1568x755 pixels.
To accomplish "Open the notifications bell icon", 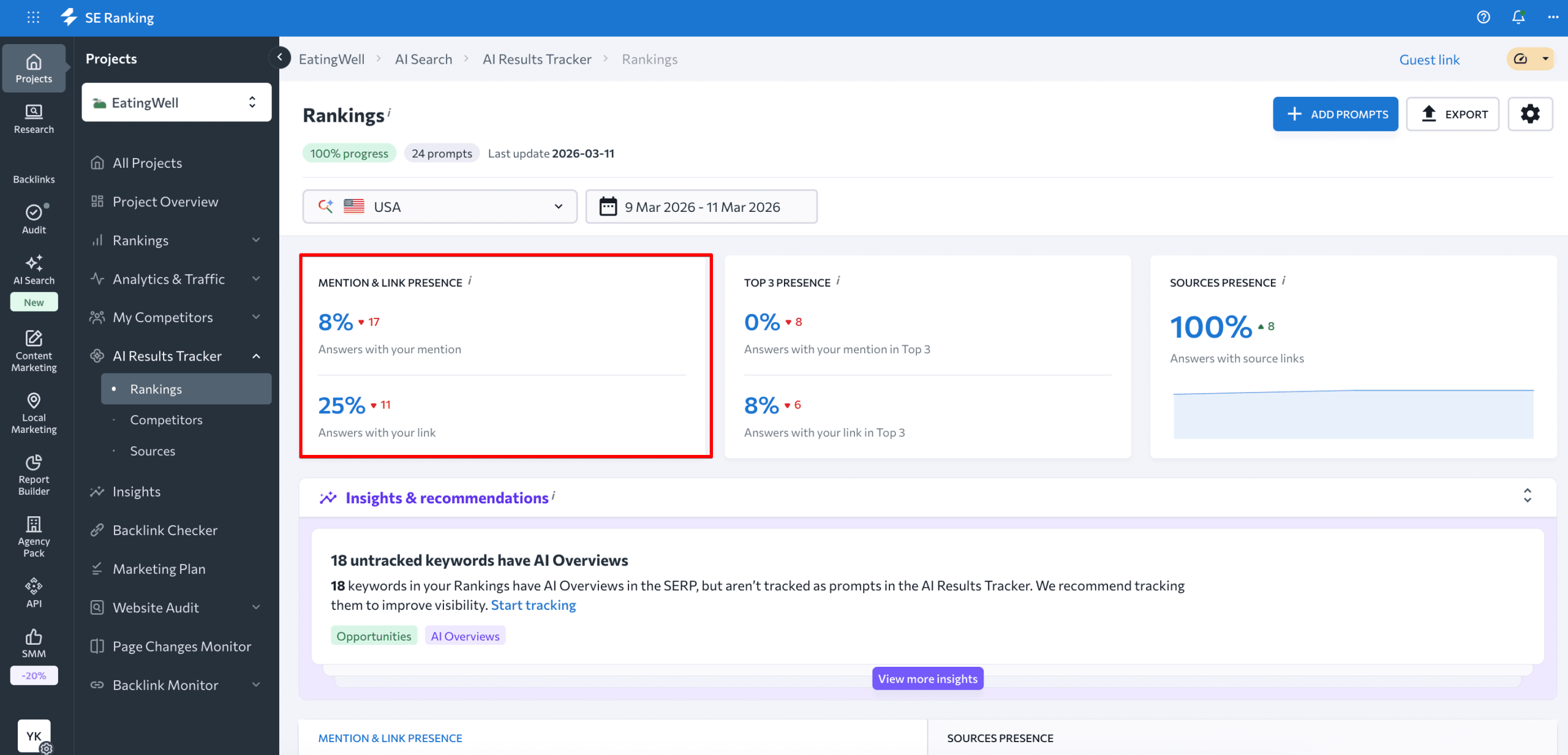I will tap(1518, 17).
